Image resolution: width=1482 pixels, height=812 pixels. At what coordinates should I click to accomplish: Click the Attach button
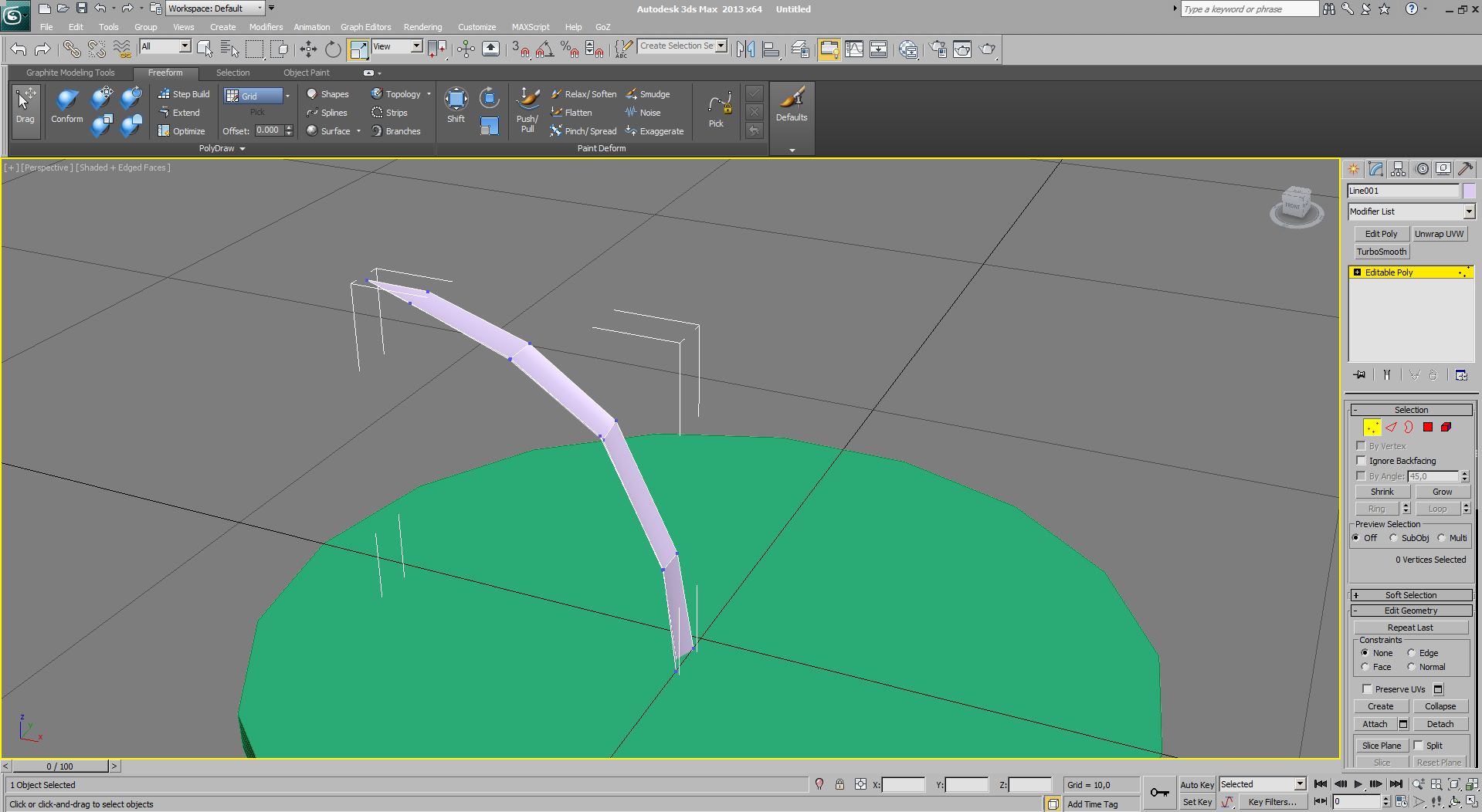(x=1374, y=724)
